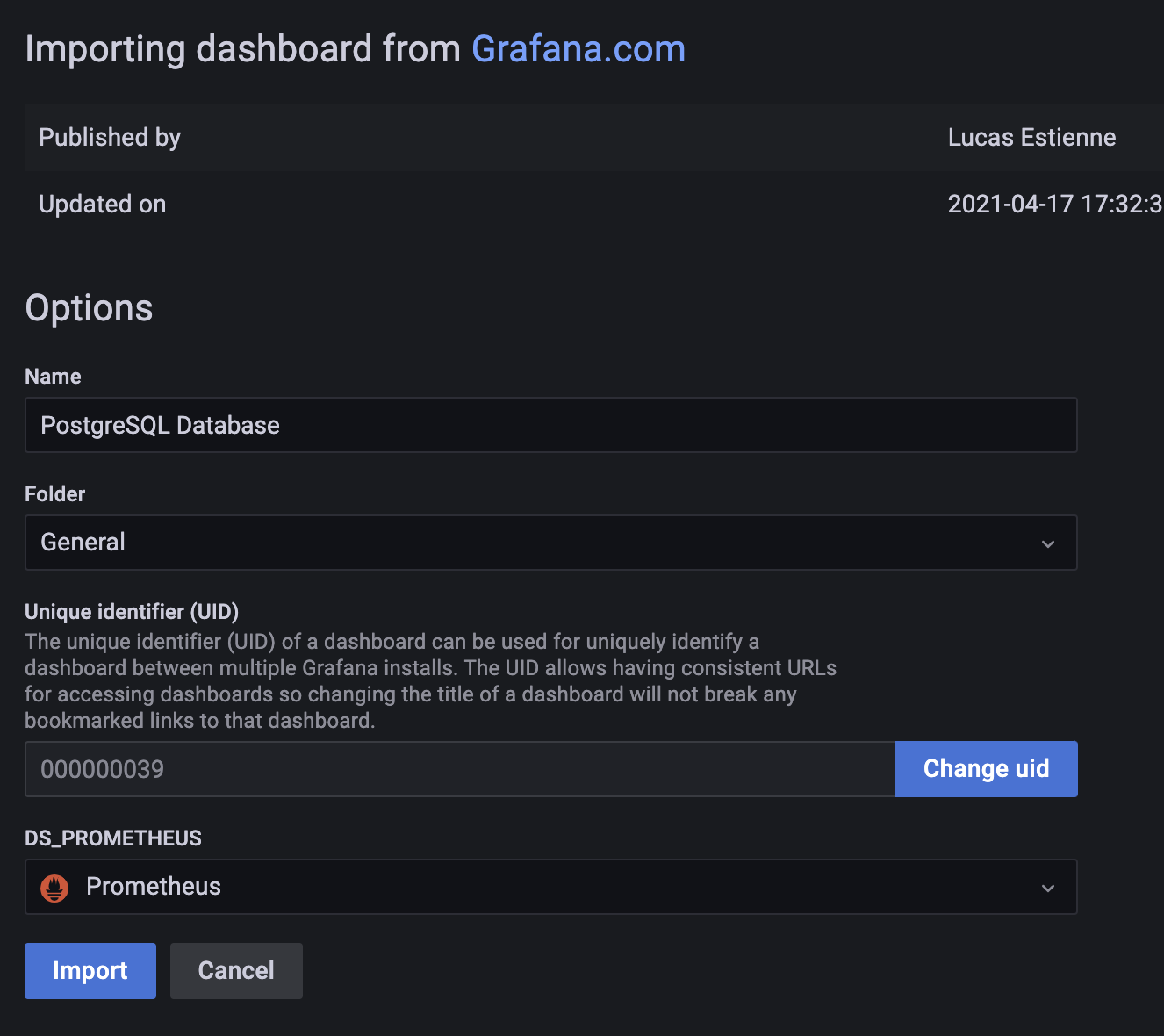Select the PostgreSQL Database name text
This screenshot has width=1164, height=1036.
(x=160, y=425)
